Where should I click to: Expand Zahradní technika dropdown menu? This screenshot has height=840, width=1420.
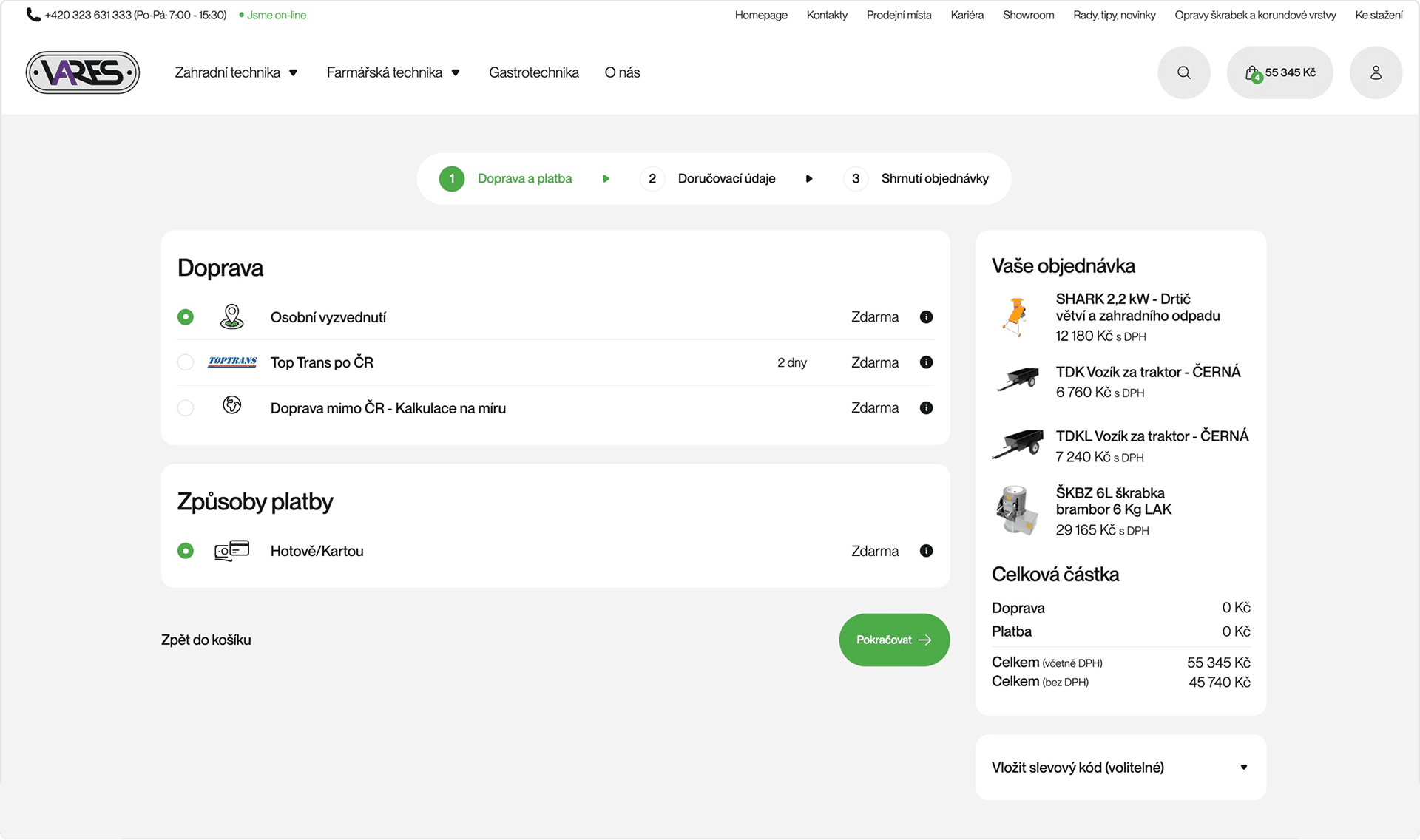(236, 72)
